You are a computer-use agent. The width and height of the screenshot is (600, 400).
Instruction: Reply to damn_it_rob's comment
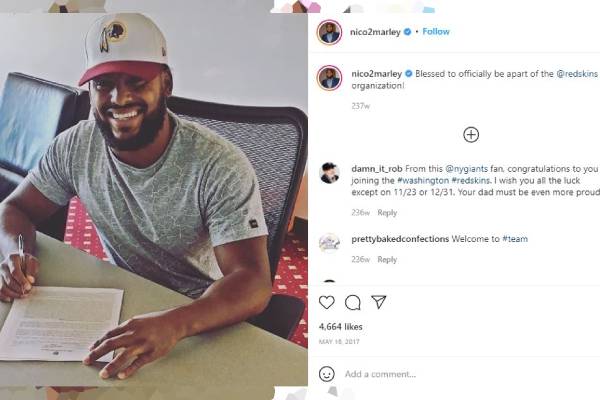coord(387,212)
